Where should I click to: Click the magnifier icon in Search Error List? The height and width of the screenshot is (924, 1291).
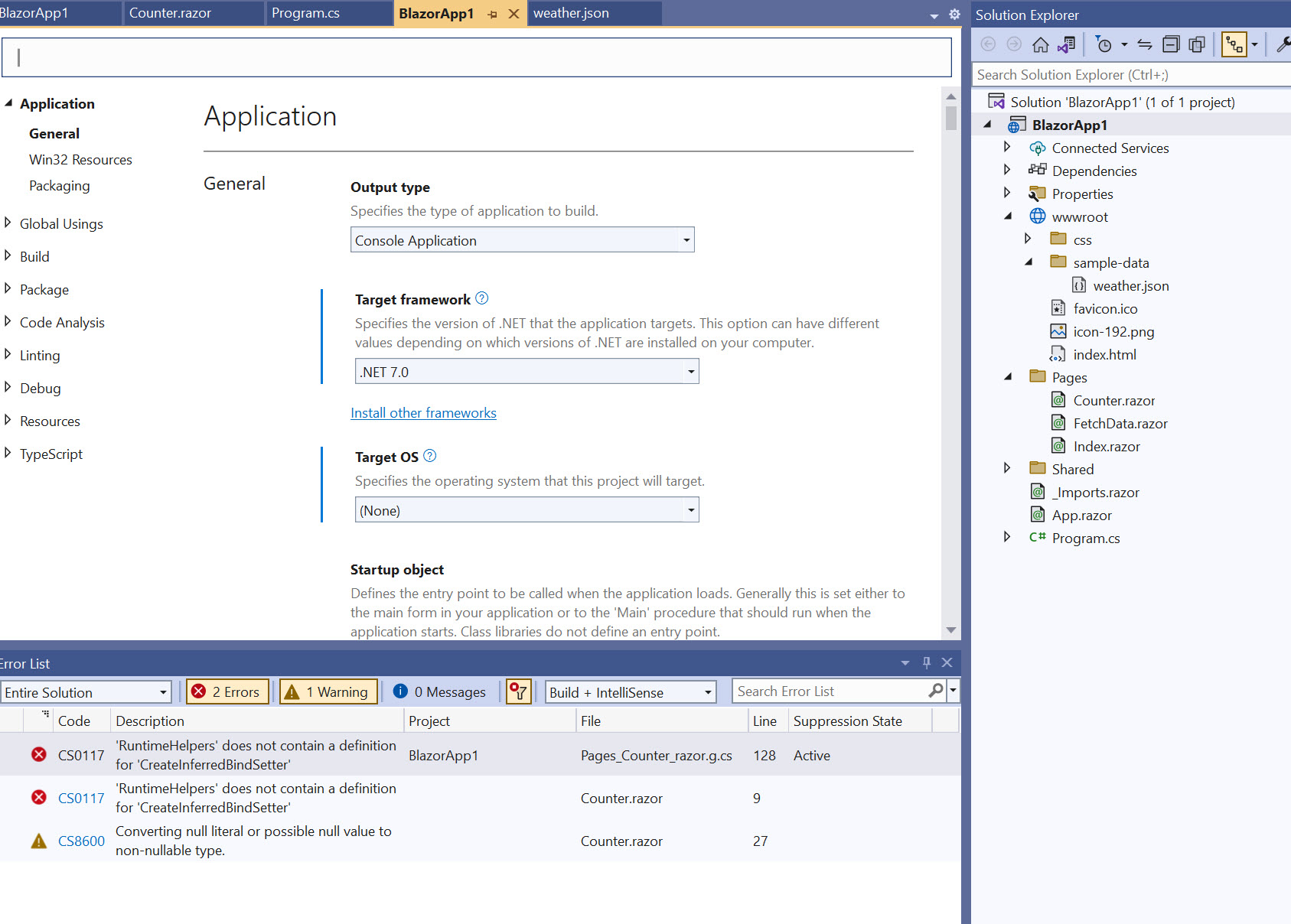935,691
